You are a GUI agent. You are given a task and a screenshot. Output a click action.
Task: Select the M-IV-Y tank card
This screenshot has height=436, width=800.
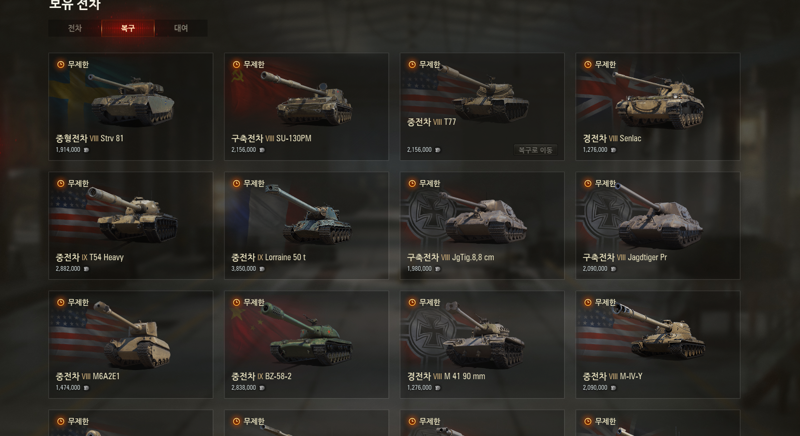coord(658,344)
